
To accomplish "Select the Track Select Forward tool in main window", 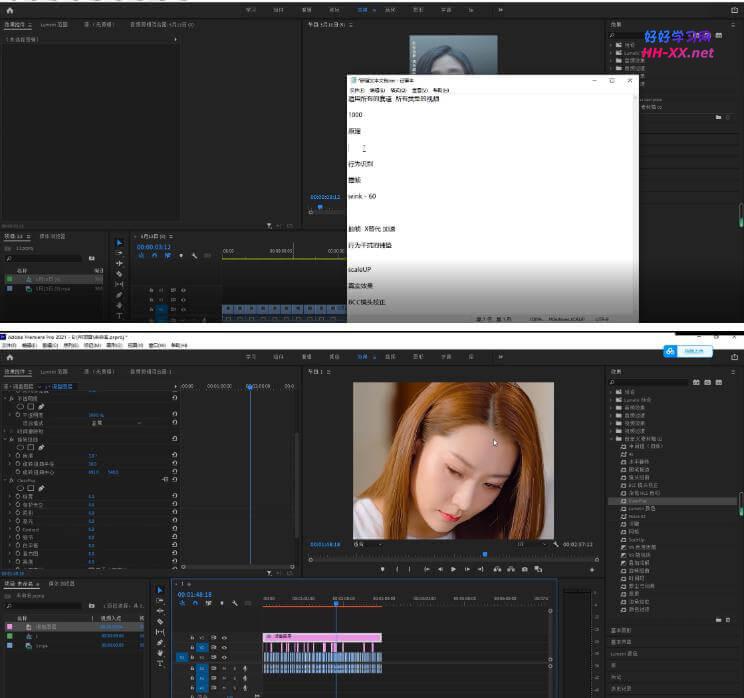I will click(160, 600).
